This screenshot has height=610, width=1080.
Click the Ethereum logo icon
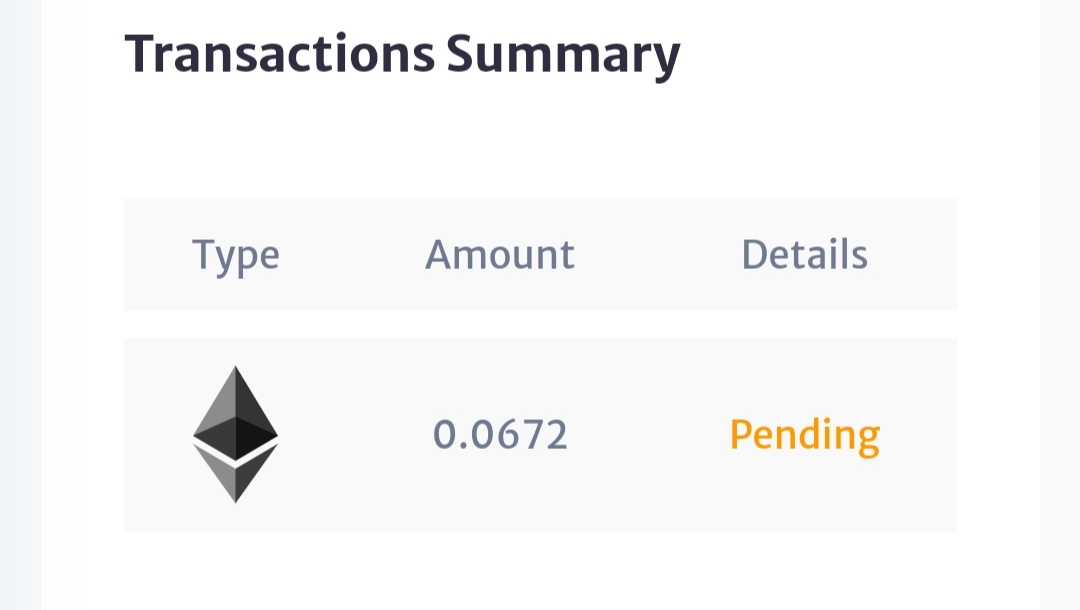(235, 434)
